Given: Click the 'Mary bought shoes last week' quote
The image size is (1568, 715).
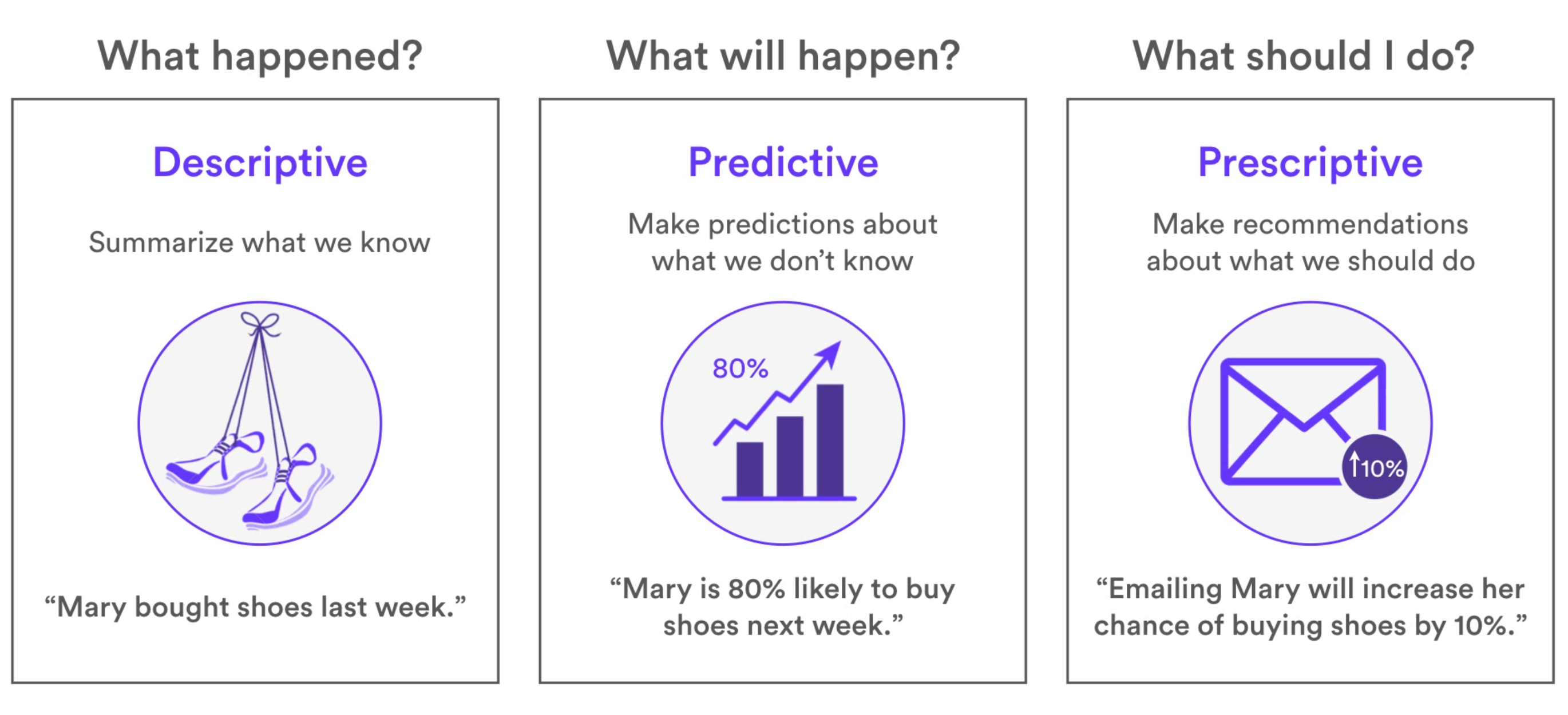Looking at the screenshot, I should point(255,607).
